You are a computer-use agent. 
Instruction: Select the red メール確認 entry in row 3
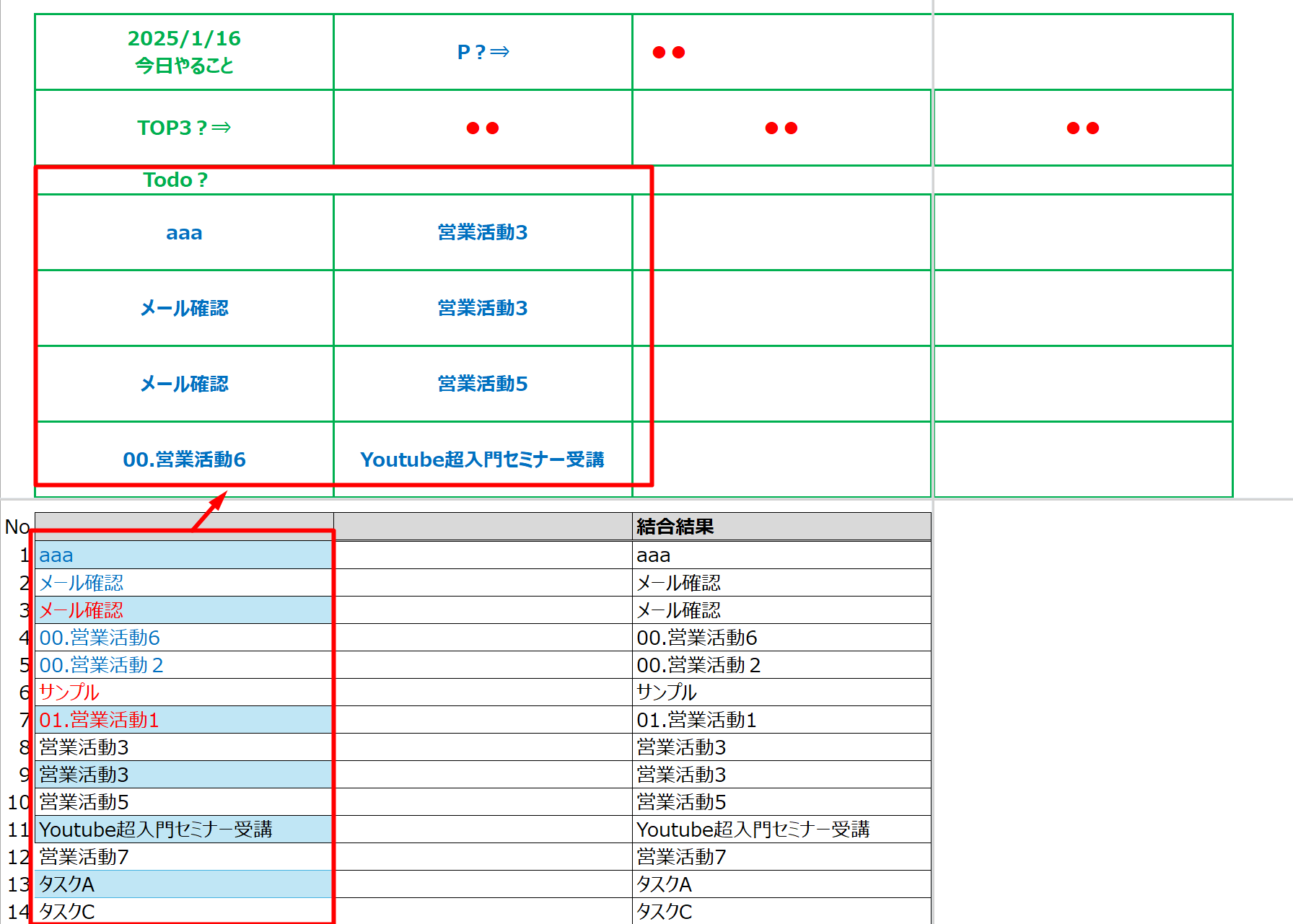click(82, 610)
